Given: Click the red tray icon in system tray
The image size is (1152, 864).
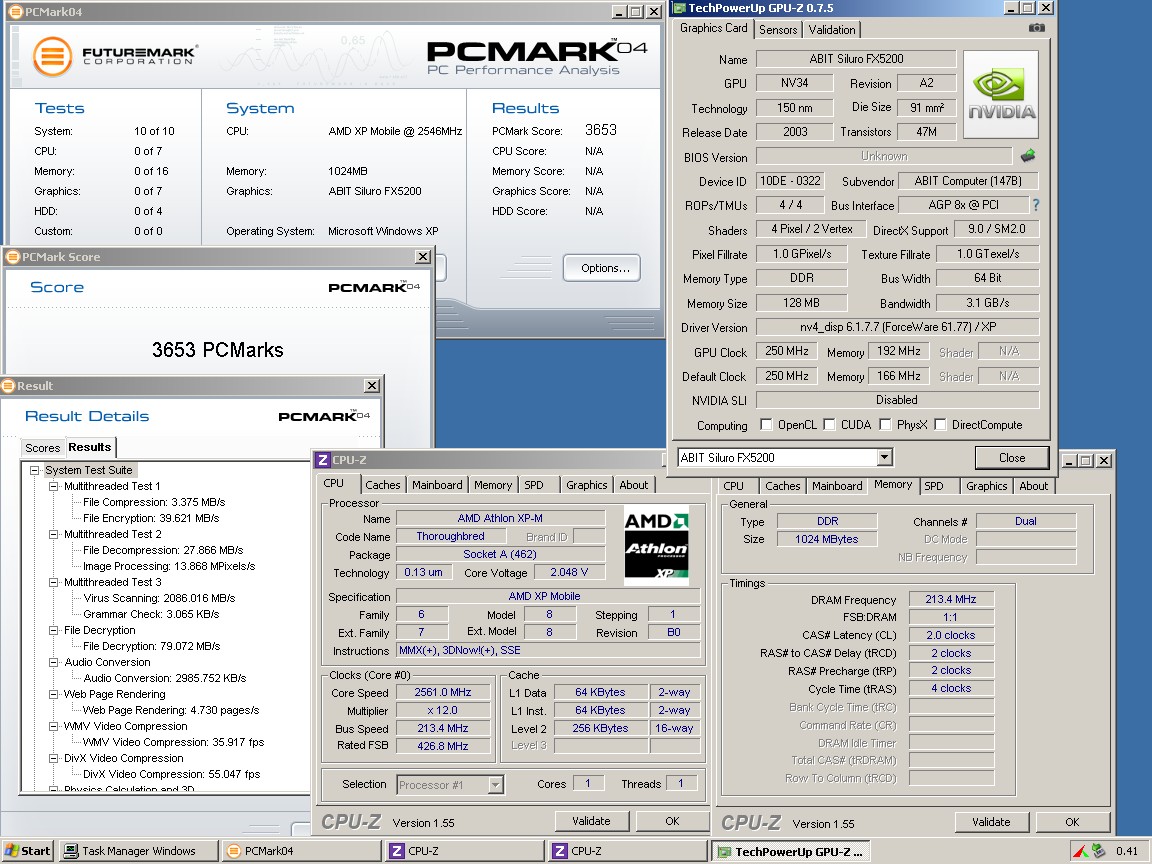Looking at the screenshot, I should [1080, 852].
